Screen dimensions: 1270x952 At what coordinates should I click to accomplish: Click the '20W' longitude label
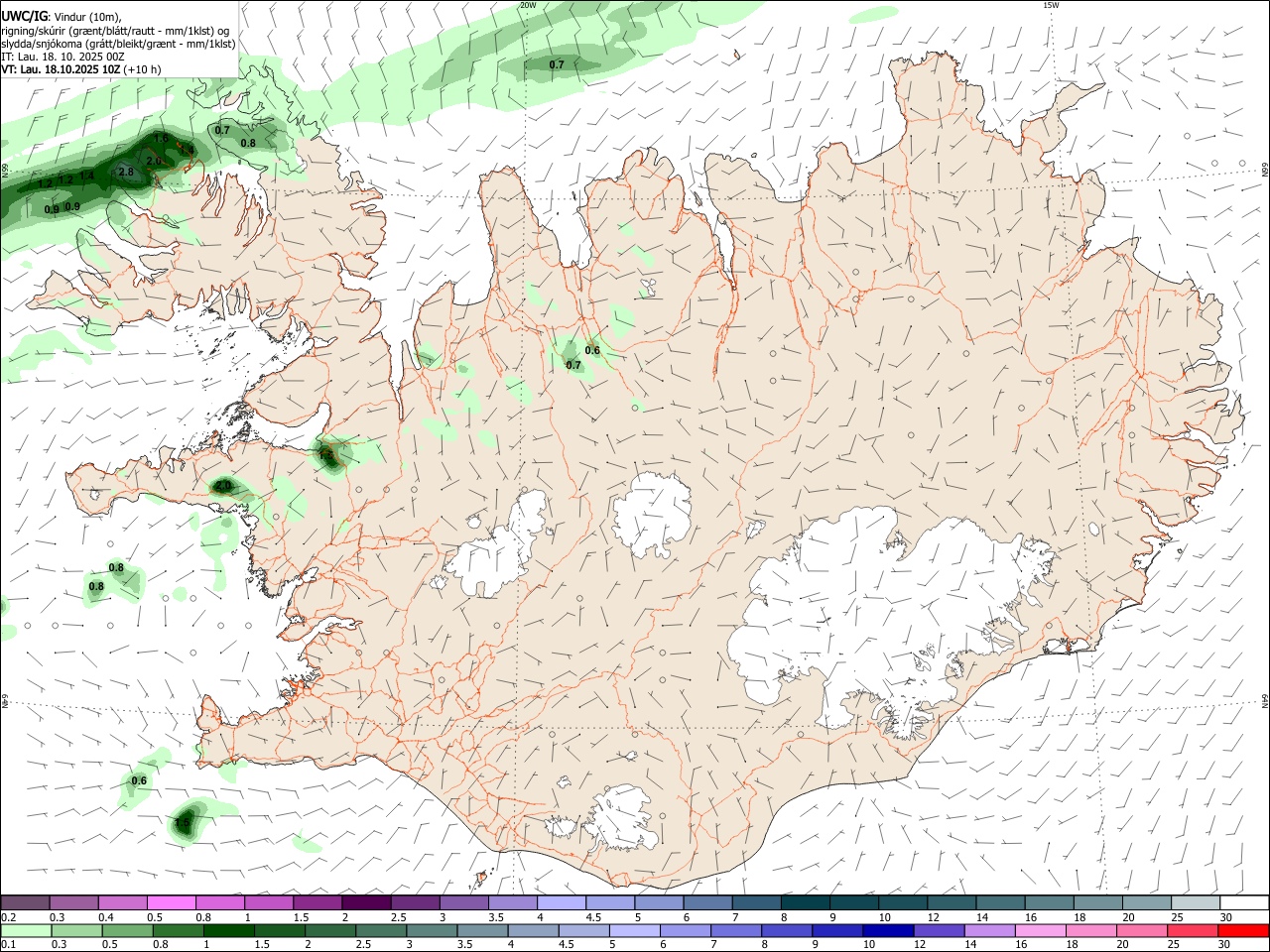[528, 5]
